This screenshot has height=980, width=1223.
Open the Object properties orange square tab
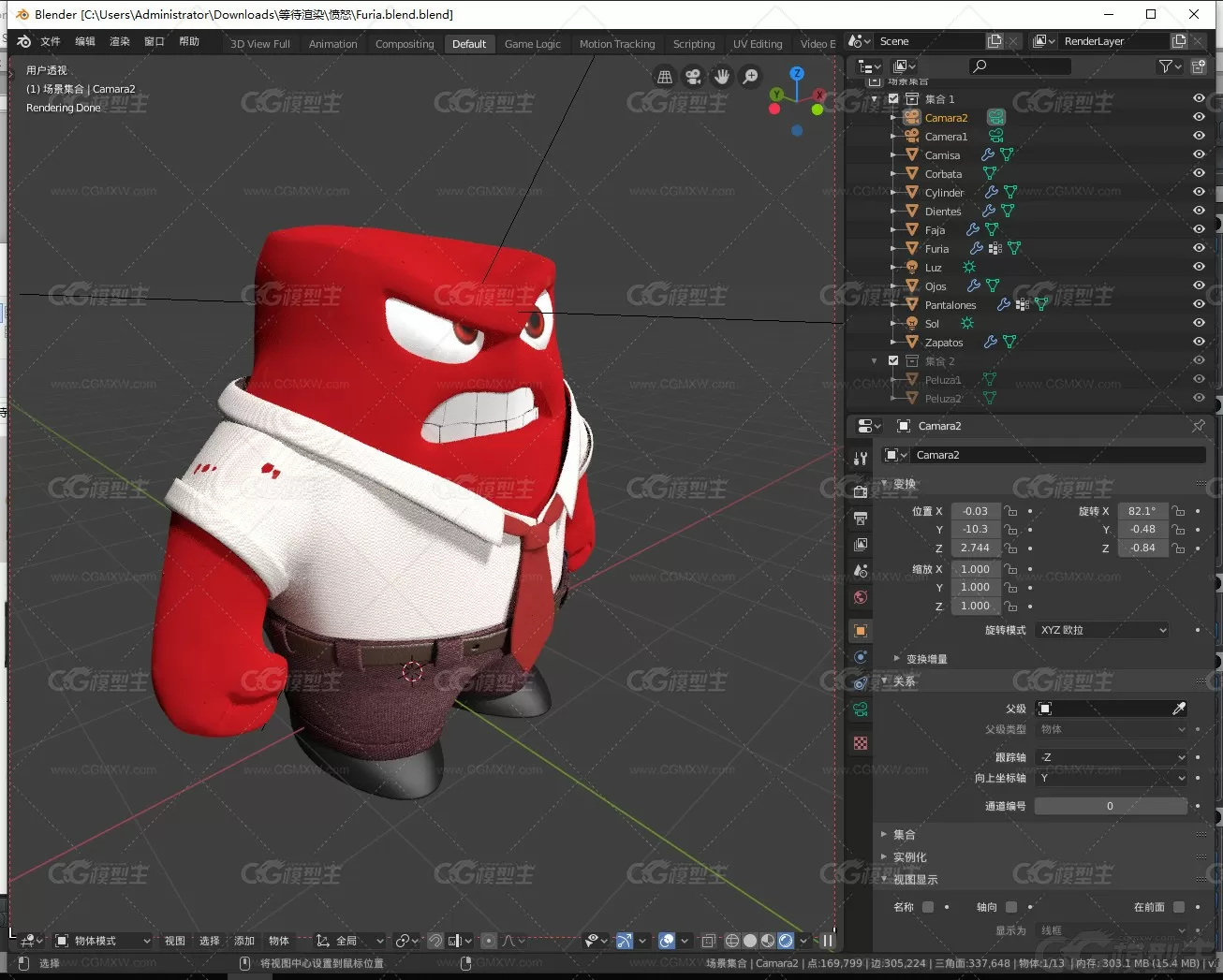[861, 631]
